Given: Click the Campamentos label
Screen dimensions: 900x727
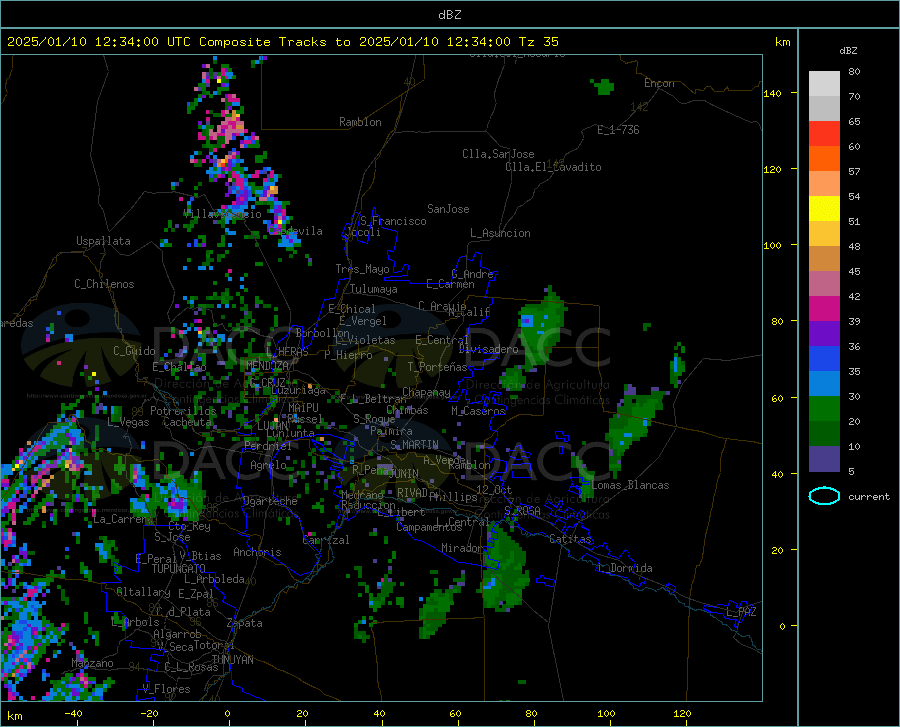Looking at the screenshot, I should point(429,527).
